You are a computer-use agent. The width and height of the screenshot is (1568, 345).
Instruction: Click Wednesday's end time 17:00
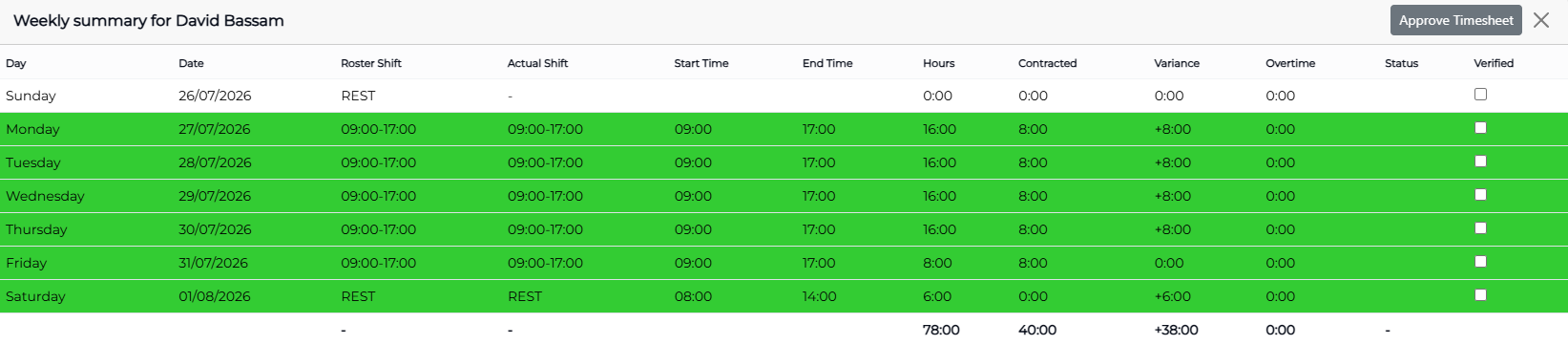819,196
